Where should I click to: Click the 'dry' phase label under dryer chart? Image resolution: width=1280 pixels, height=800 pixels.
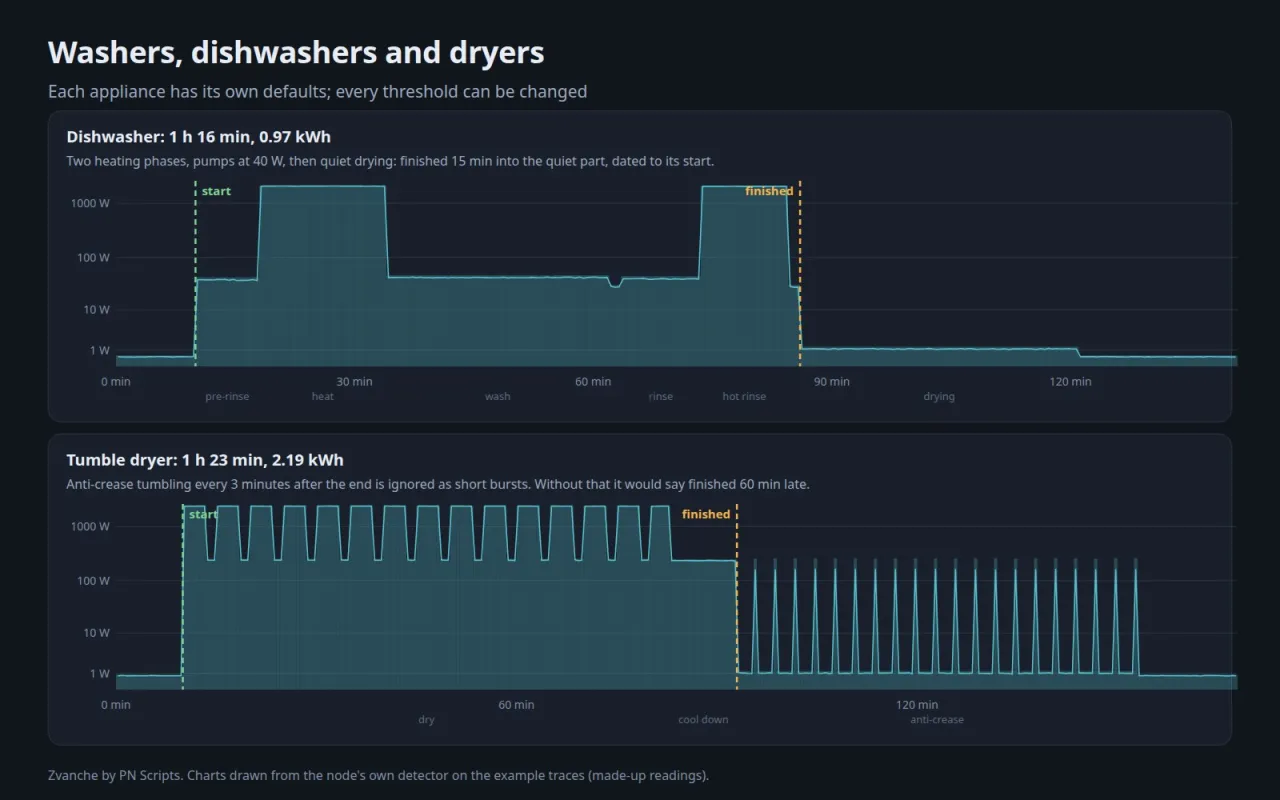(x=427, y=720)
